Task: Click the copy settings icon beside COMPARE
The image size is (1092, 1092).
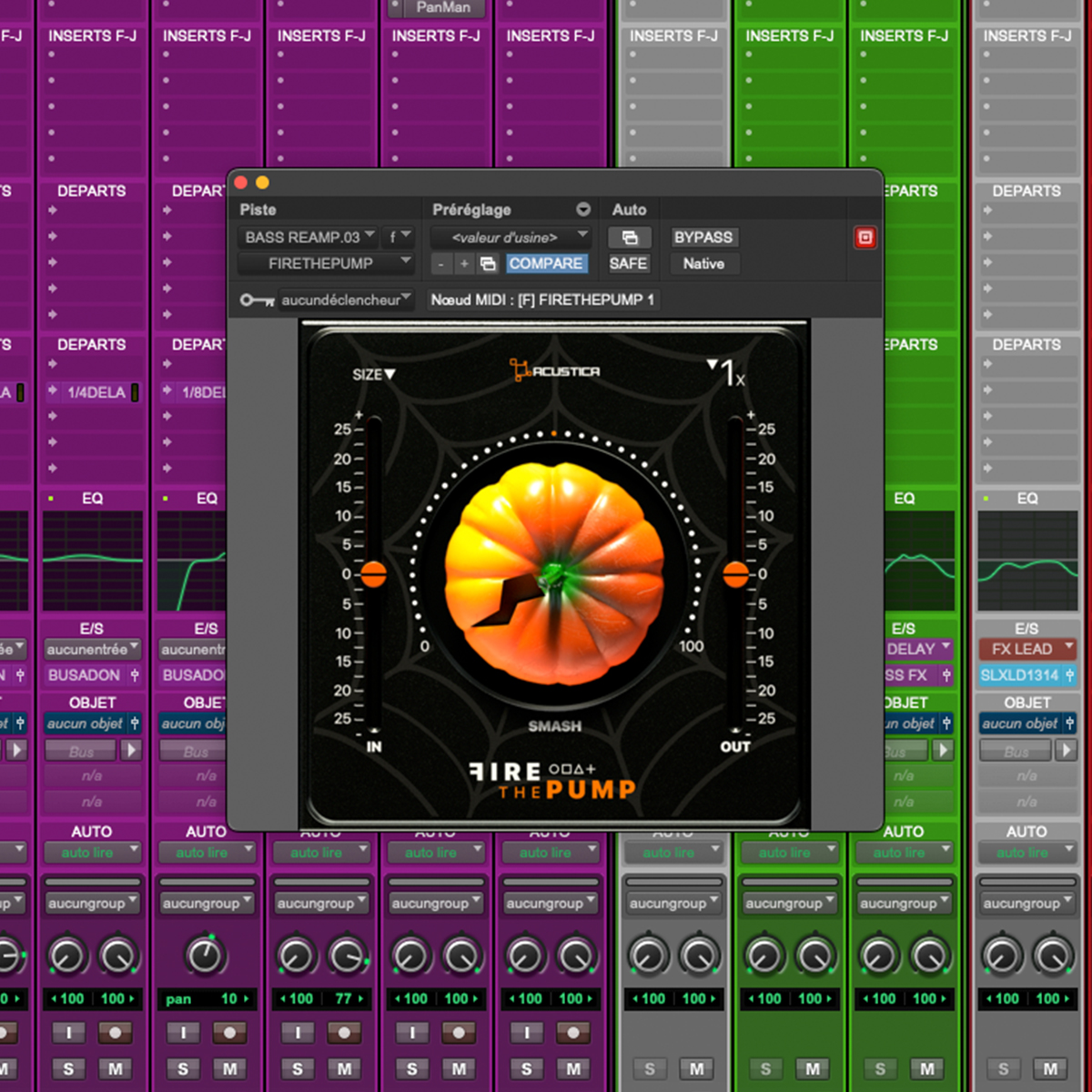Action: tap(488, 264)
